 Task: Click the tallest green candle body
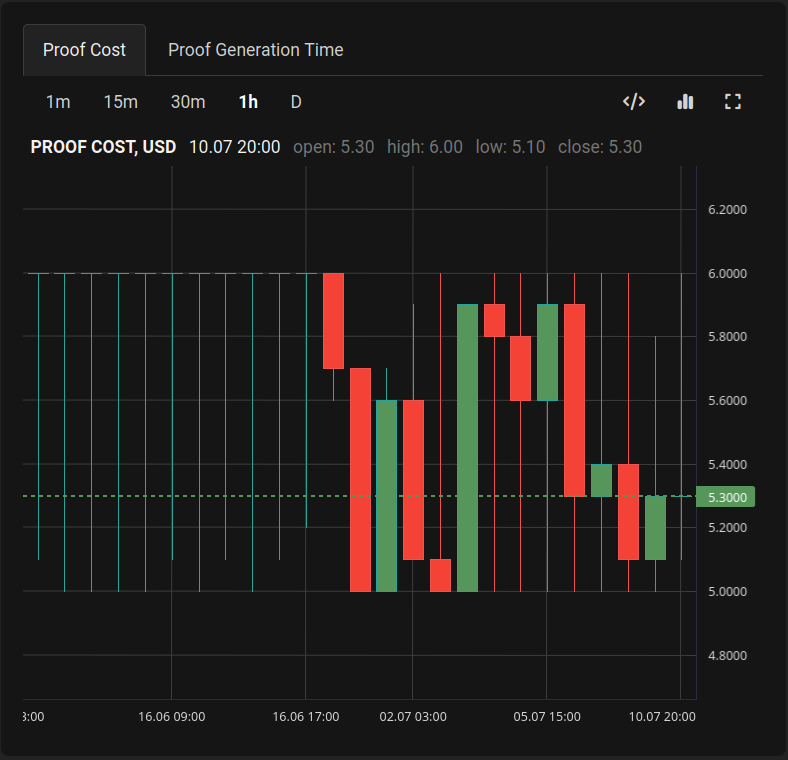pyautogui.click(x=467, y=448)
